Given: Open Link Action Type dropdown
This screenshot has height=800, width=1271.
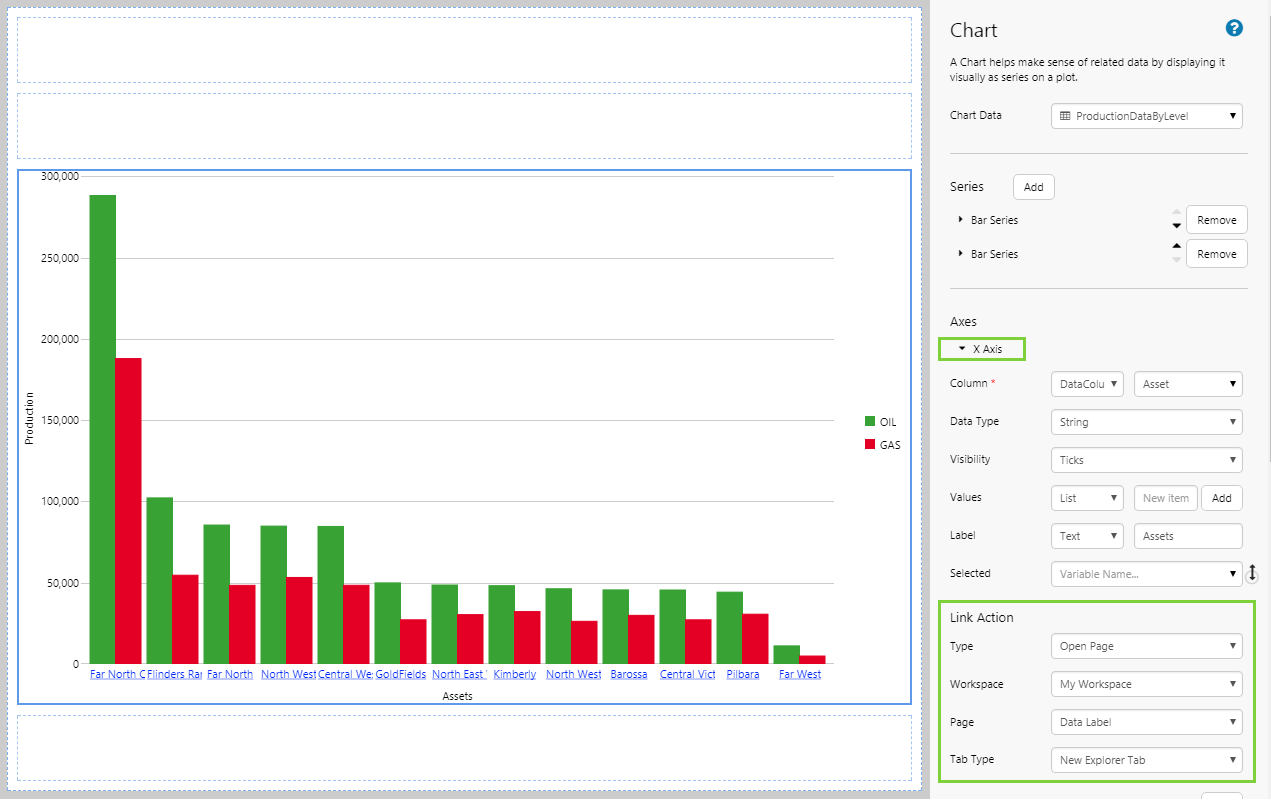Looking at the screenshot, I should pyautogui.click(x=1146, y=646).
